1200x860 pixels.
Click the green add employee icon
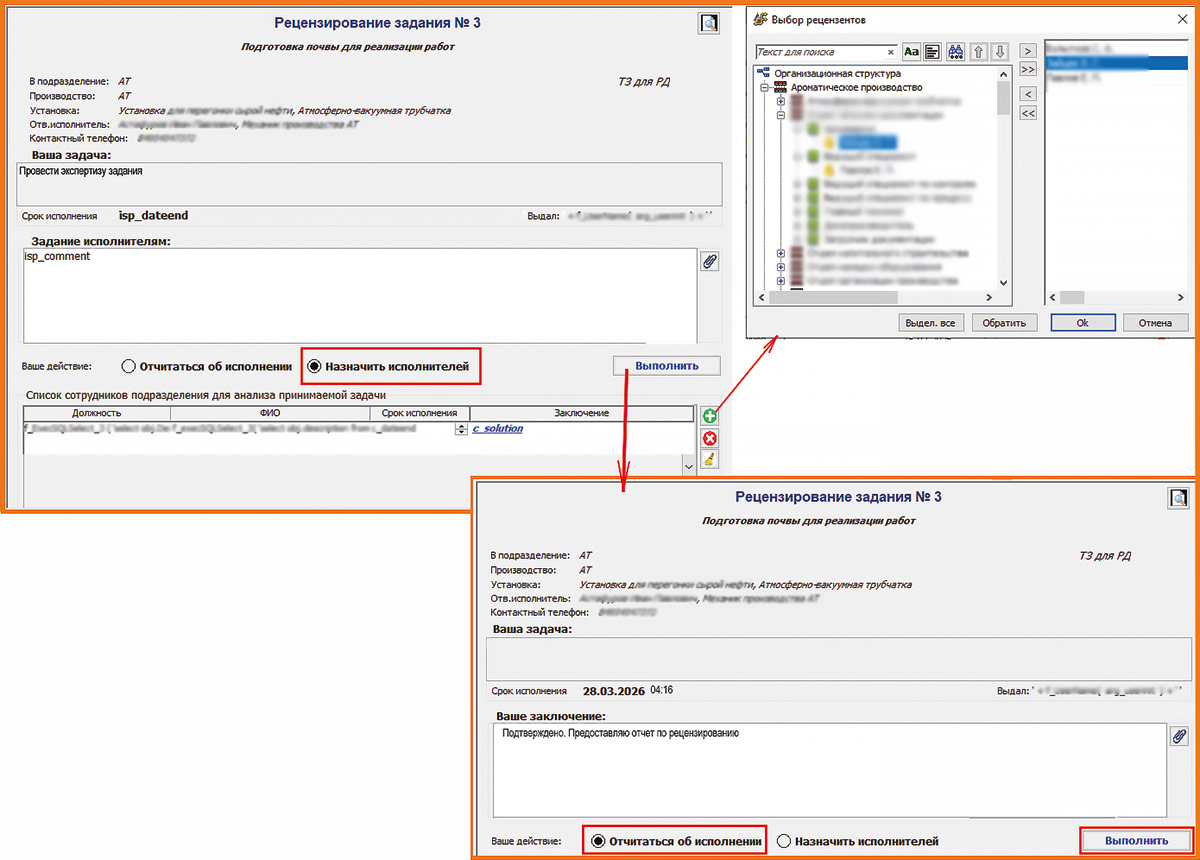click(x=710, y=416)
